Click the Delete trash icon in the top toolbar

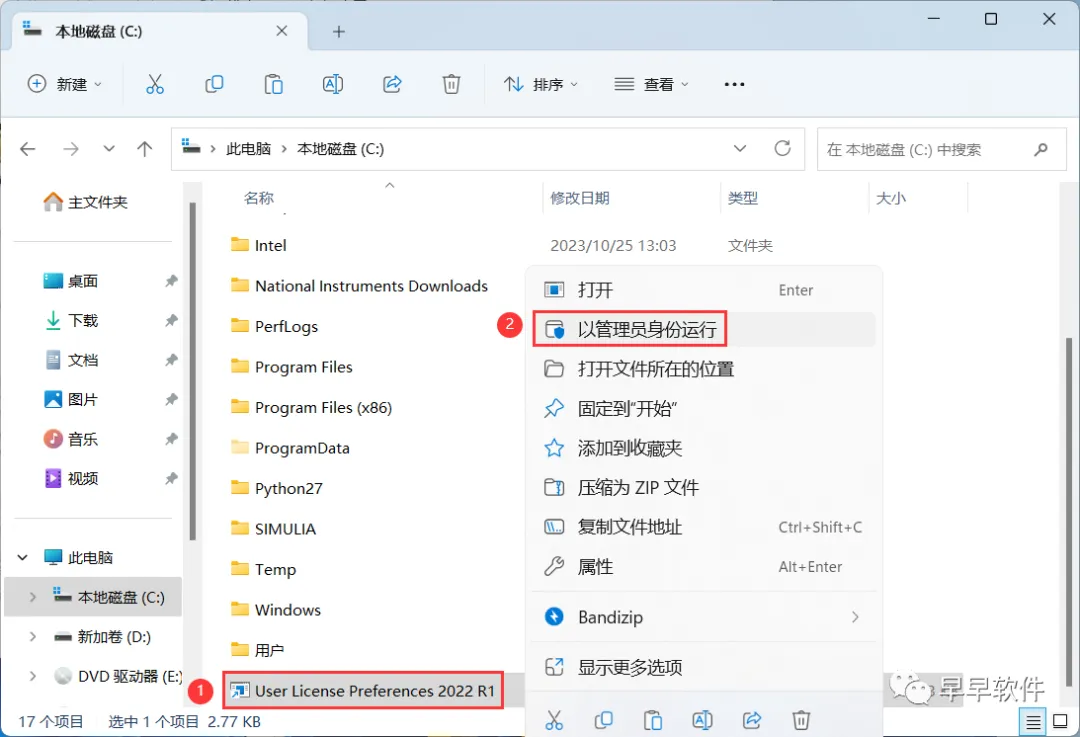point(451,84)
